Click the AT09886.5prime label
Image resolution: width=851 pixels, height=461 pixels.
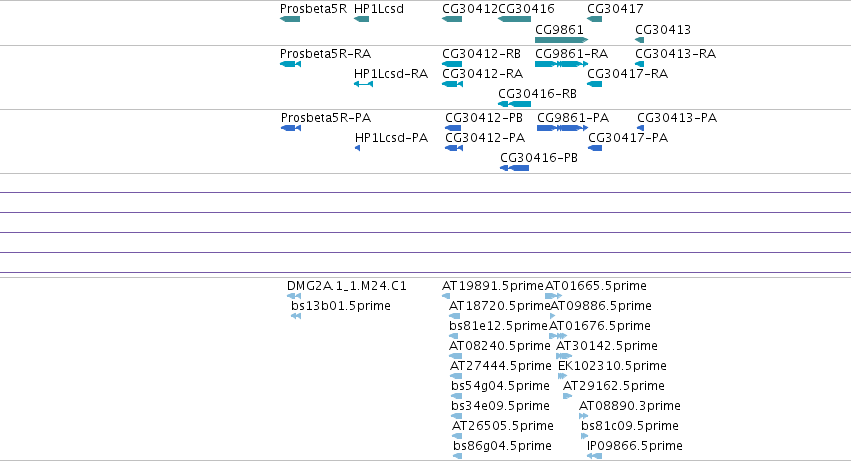(x=601, y=306)
